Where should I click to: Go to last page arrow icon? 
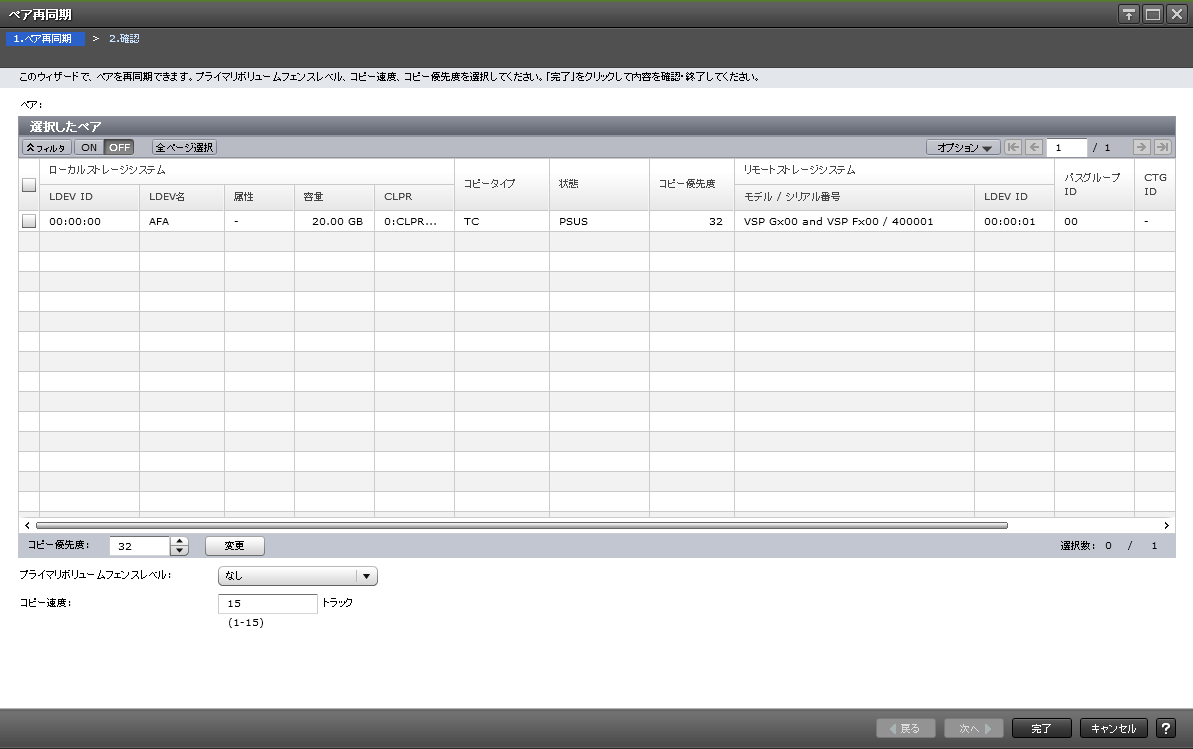click(1163, 148)
